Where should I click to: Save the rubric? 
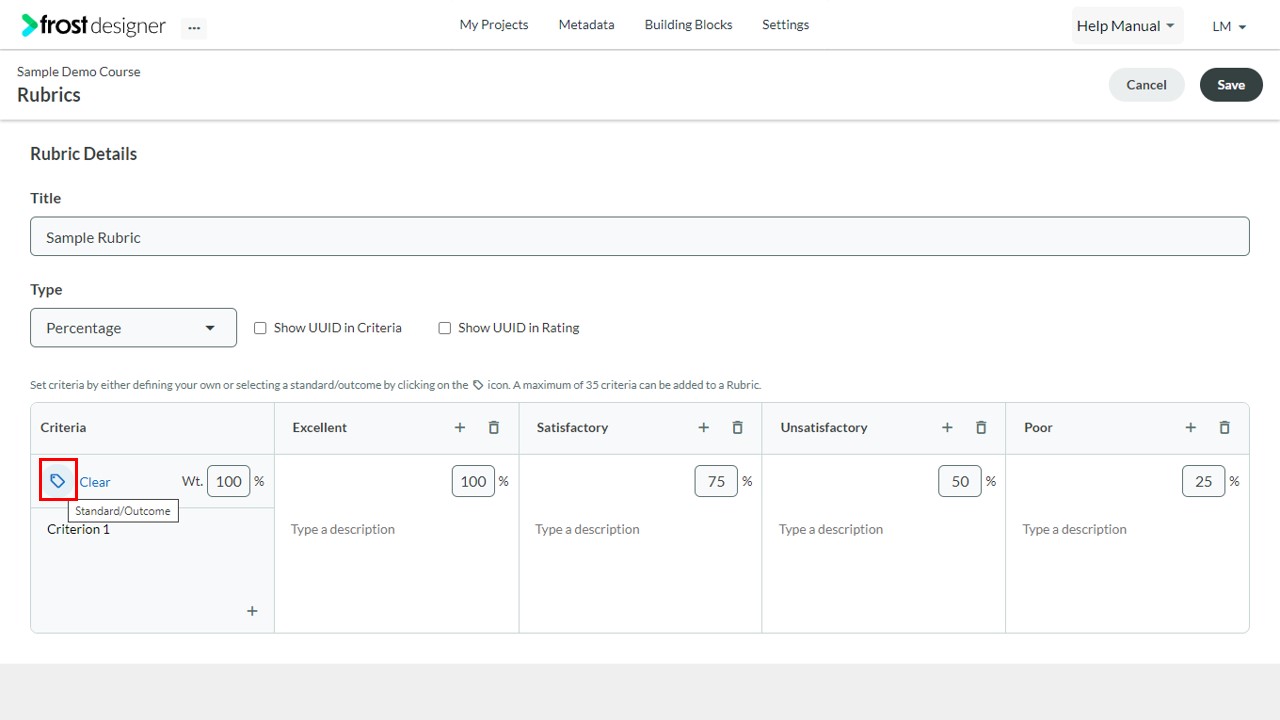point(1231,85)
